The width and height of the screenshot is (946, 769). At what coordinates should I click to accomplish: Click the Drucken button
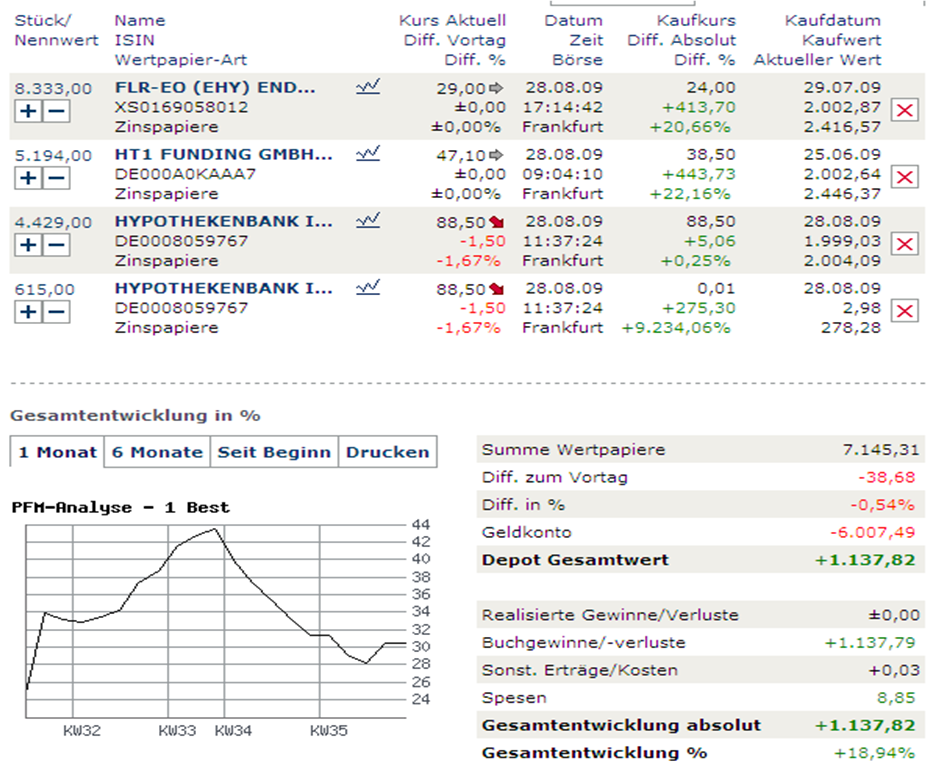[x=387, y=452]
